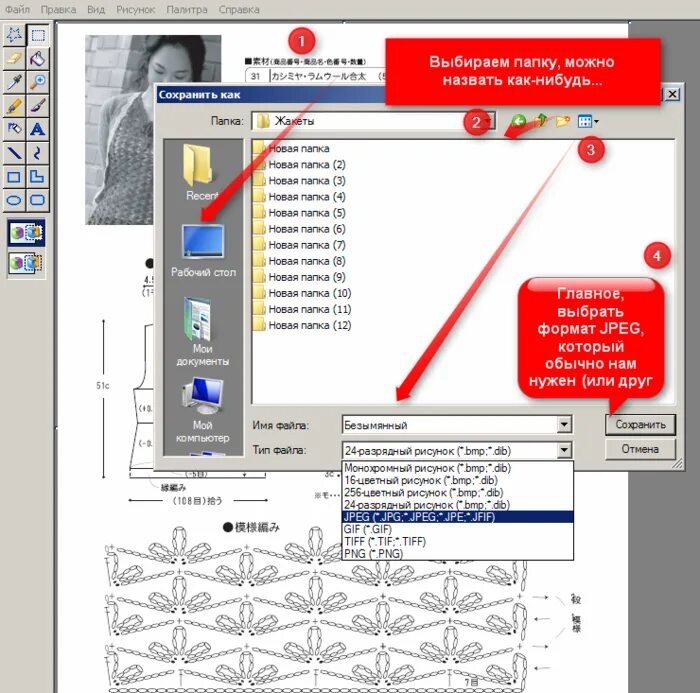Screen dimensions: 700x693
Task: Select the Free-form select tool
Action: click(14, 35)
